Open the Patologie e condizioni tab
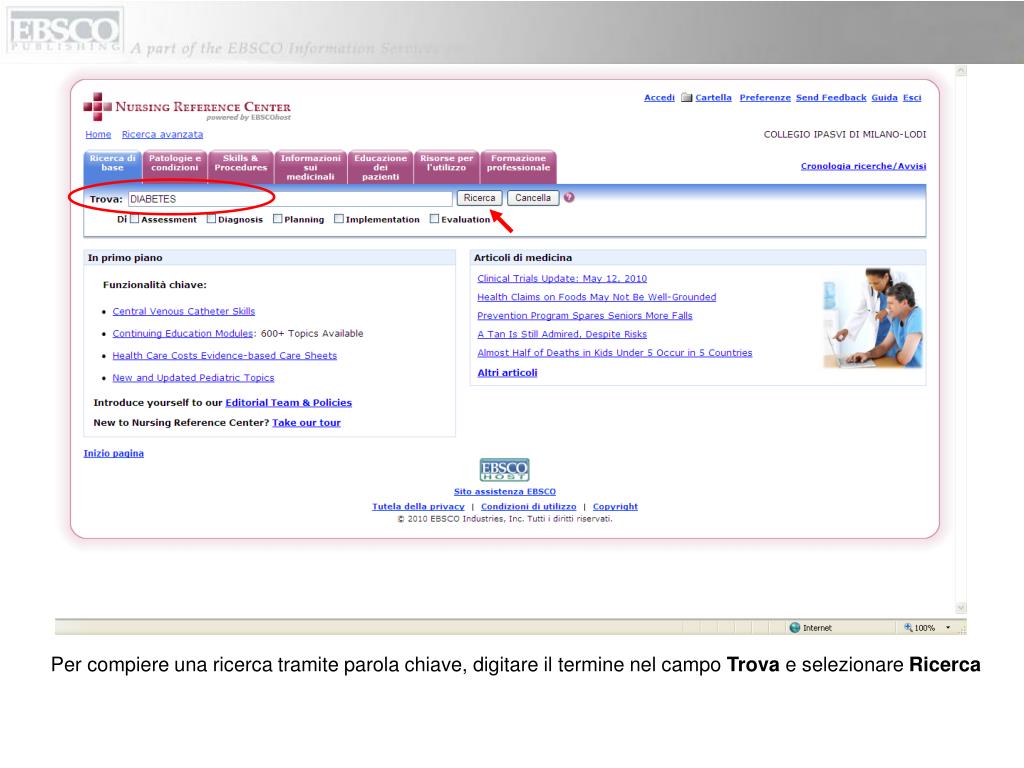The width and height of the screenshot is (1024, 768). pyautogui.click(x=174, y=167)
